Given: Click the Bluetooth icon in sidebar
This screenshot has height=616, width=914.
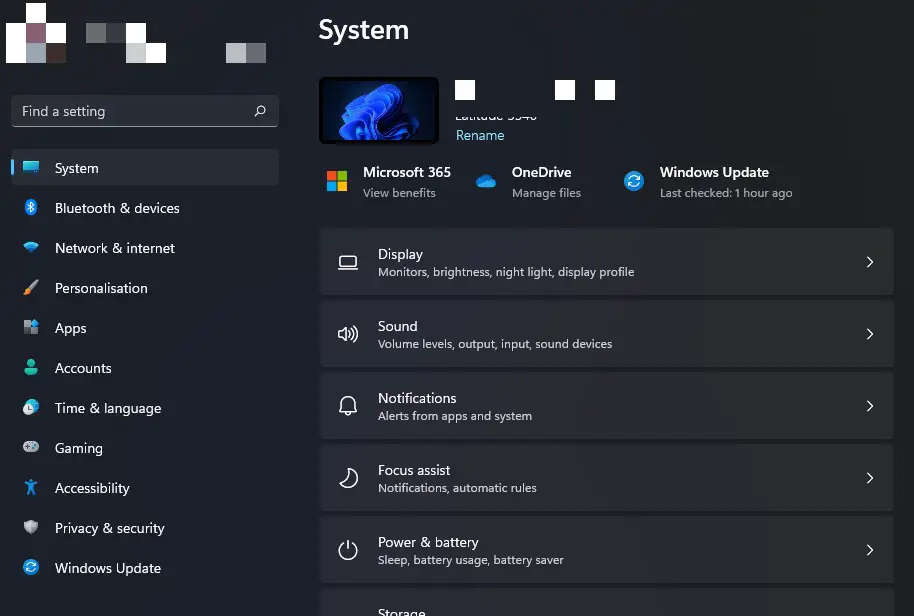Looking at the screenshot, I should (31, 207).
